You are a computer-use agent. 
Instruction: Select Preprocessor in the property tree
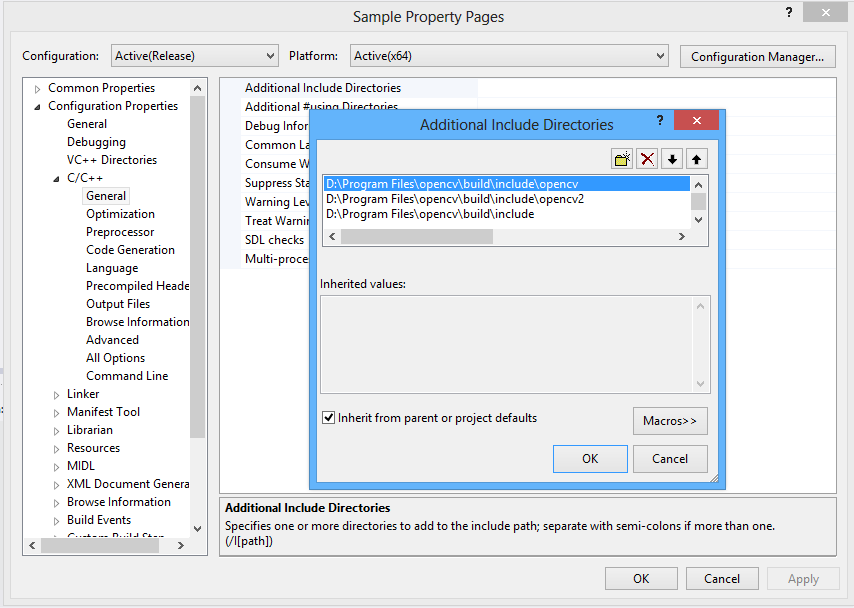[120, 232]
